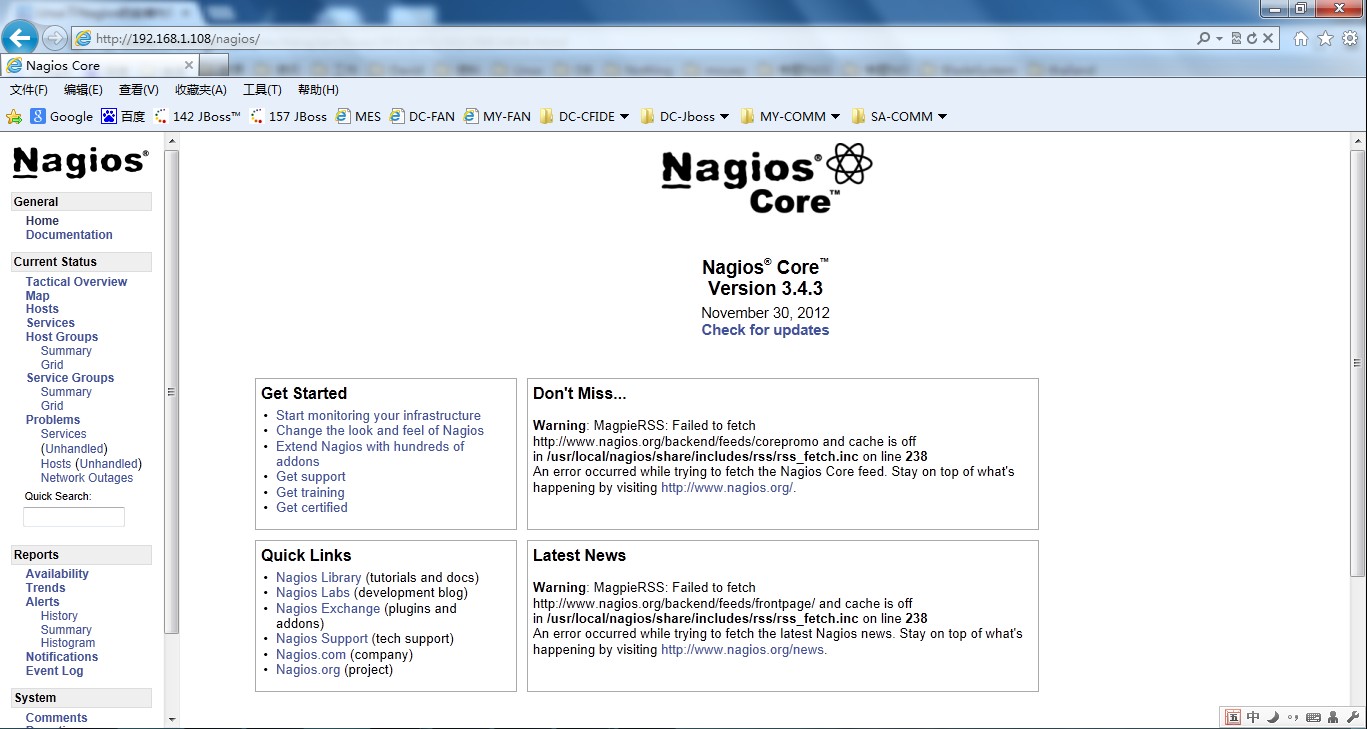Click the Check for updates link
This screenshot has height=729, width=1367.
tap(765, 330)
